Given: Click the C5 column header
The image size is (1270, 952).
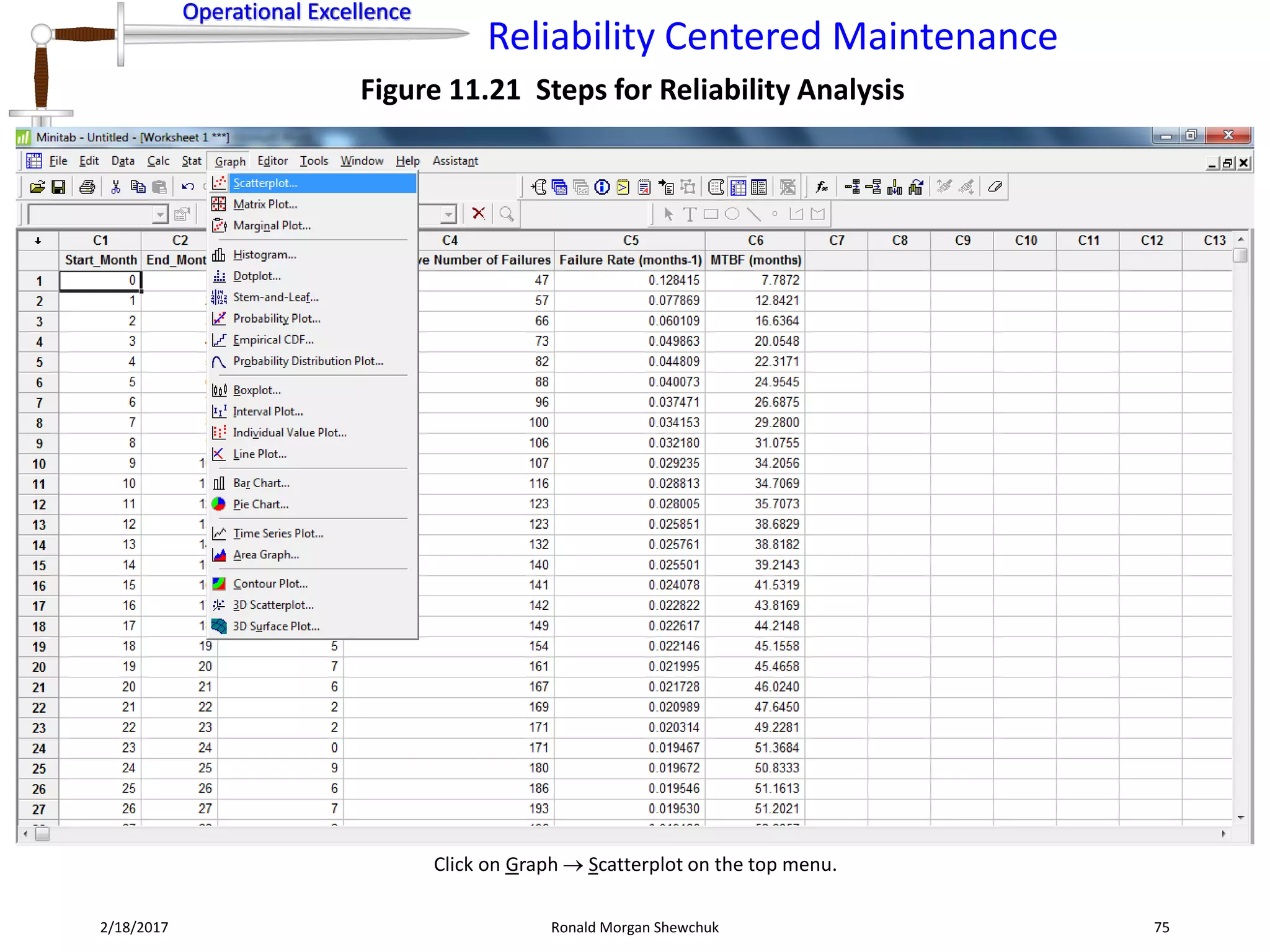Looking at the screenshot, I should (x=630, y=240).
